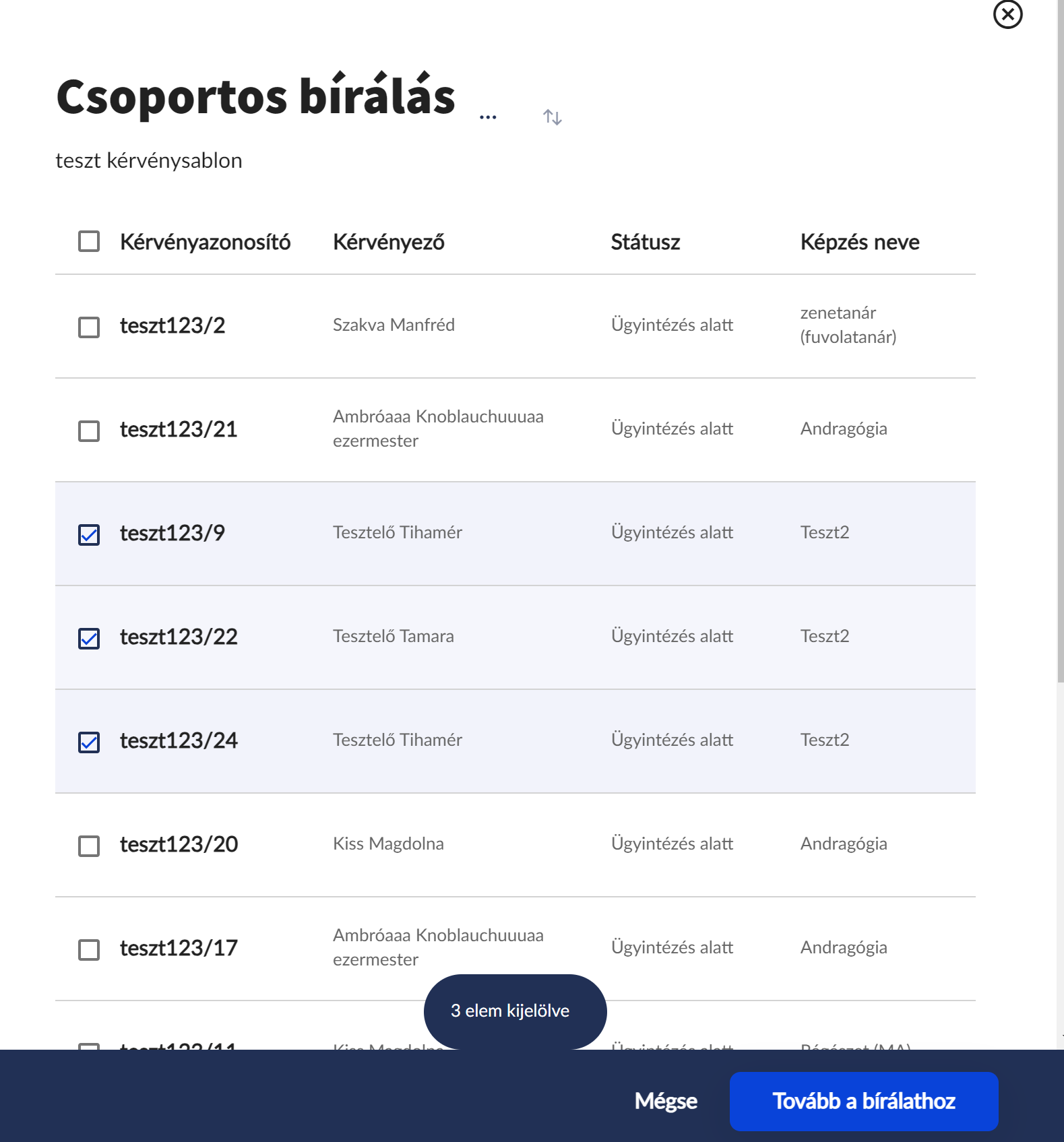Uncheck the teszt123/9 checkbox
Image resolution: width=1064 pixels, height=1142 pixels.
tap(89, 535)
